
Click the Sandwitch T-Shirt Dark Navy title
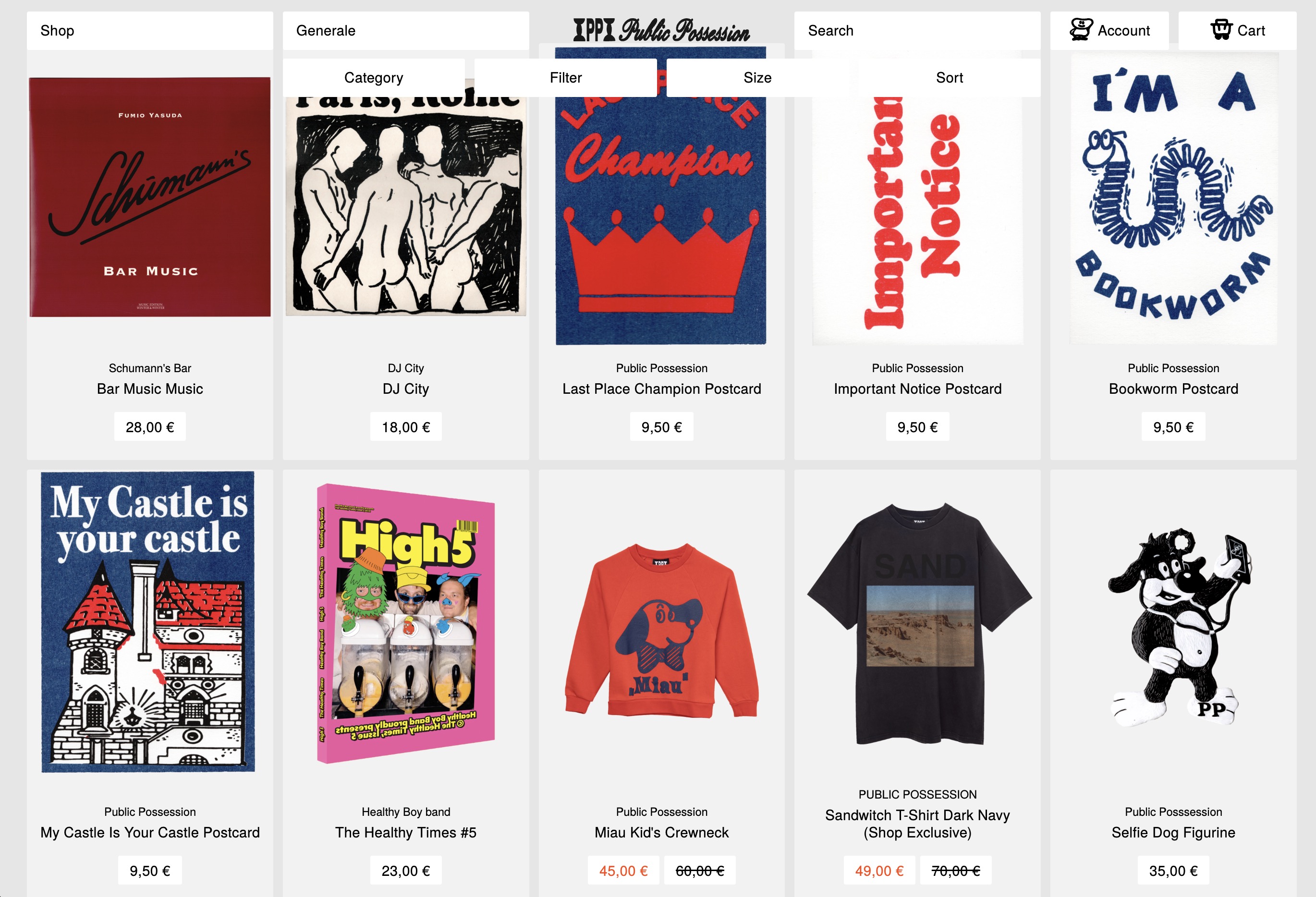[917, 824]
